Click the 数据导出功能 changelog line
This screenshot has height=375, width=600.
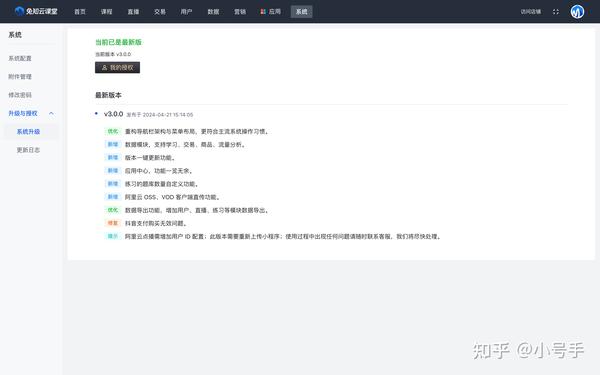click(x=197, y=210)
